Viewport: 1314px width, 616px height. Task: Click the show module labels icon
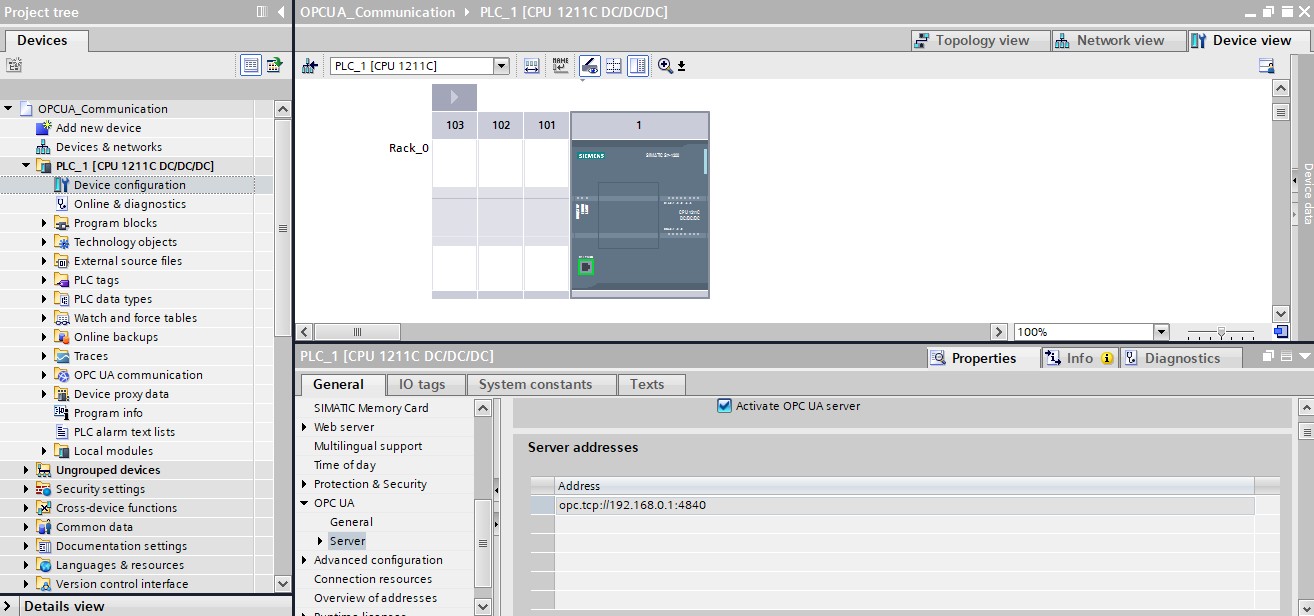531,66
